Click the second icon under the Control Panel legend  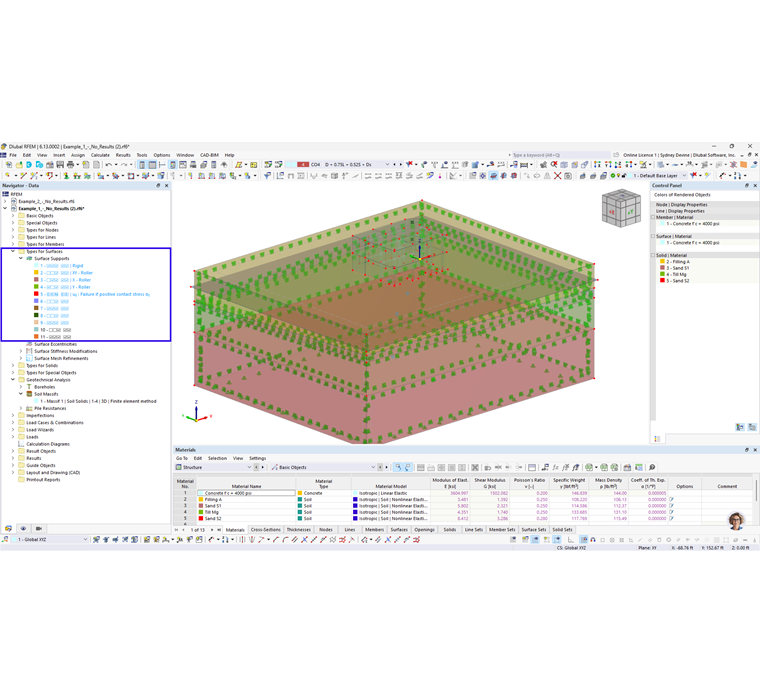click(x=752, y=427)
